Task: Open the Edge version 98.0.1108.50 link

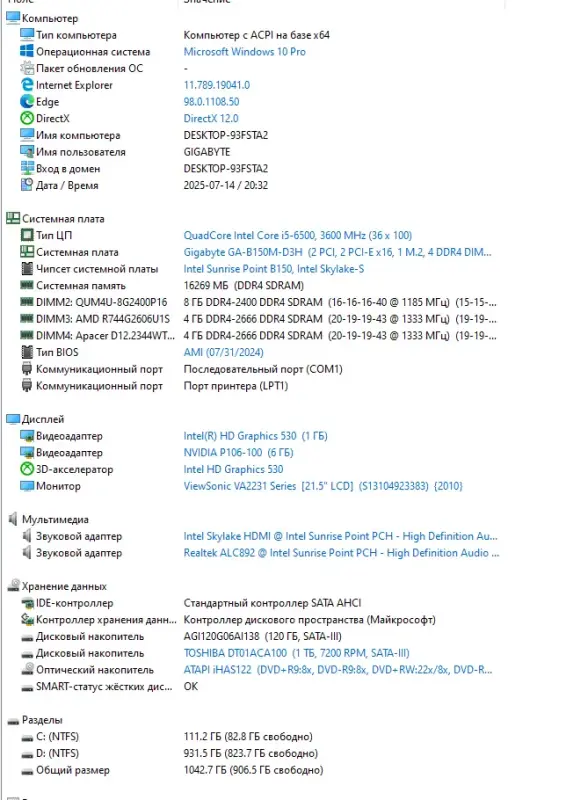Action: pos(211,102)
